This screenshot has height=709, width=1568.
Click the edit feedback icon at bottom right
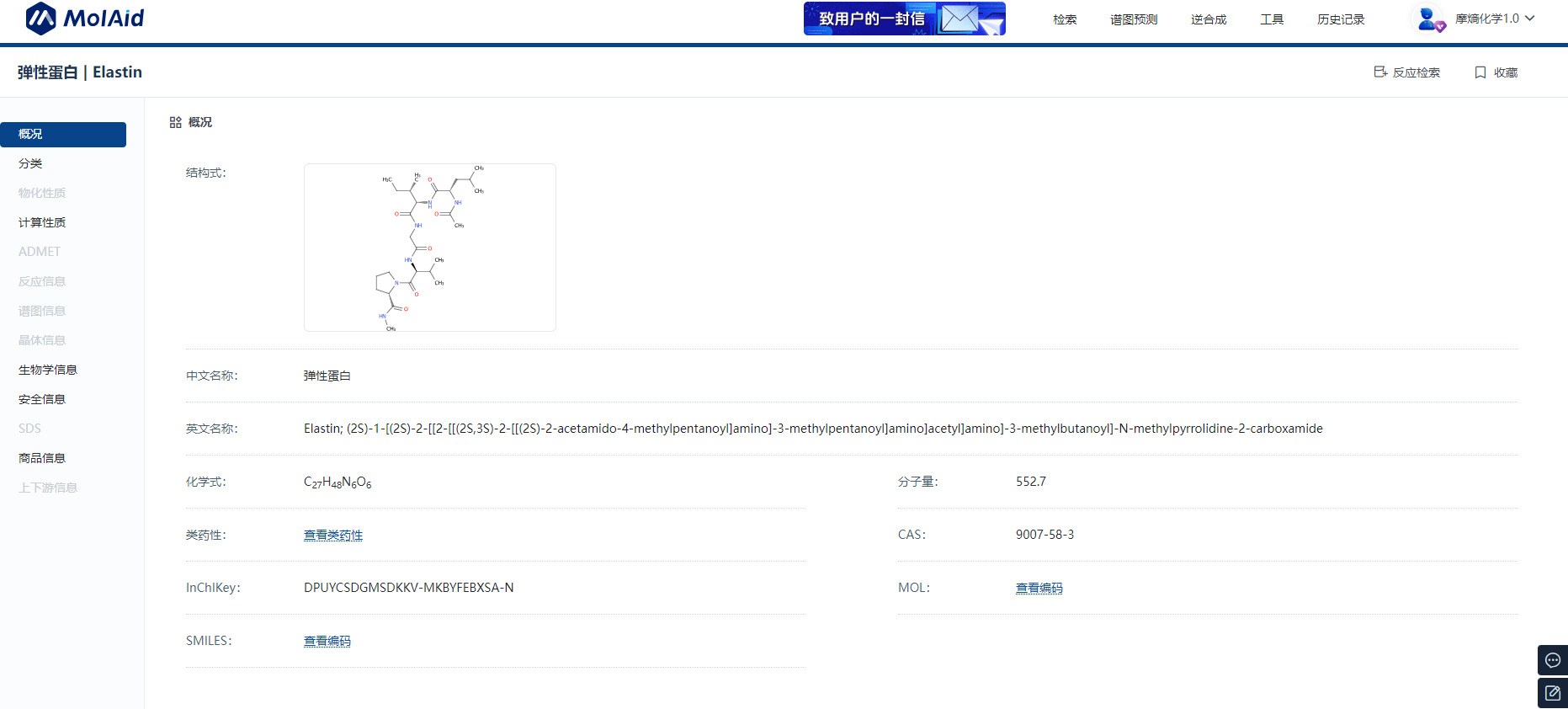pyautogui.click(x=1553, y=693)
